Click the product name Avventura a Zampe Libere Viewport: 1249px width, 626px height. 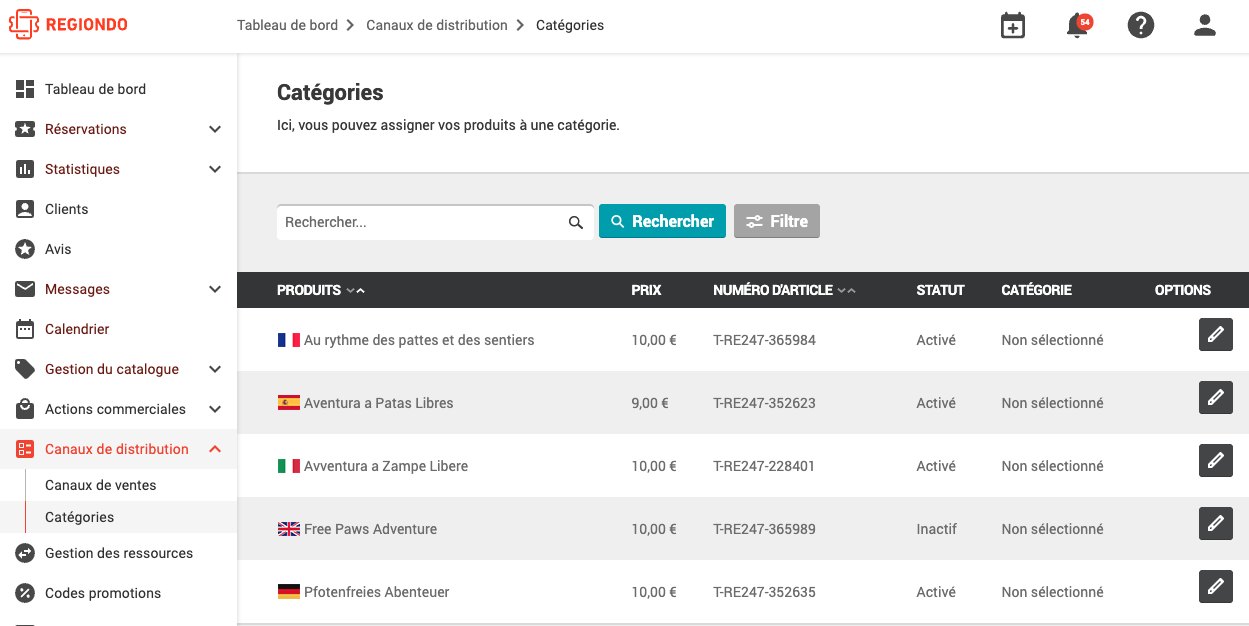click(x=386, y=466)
